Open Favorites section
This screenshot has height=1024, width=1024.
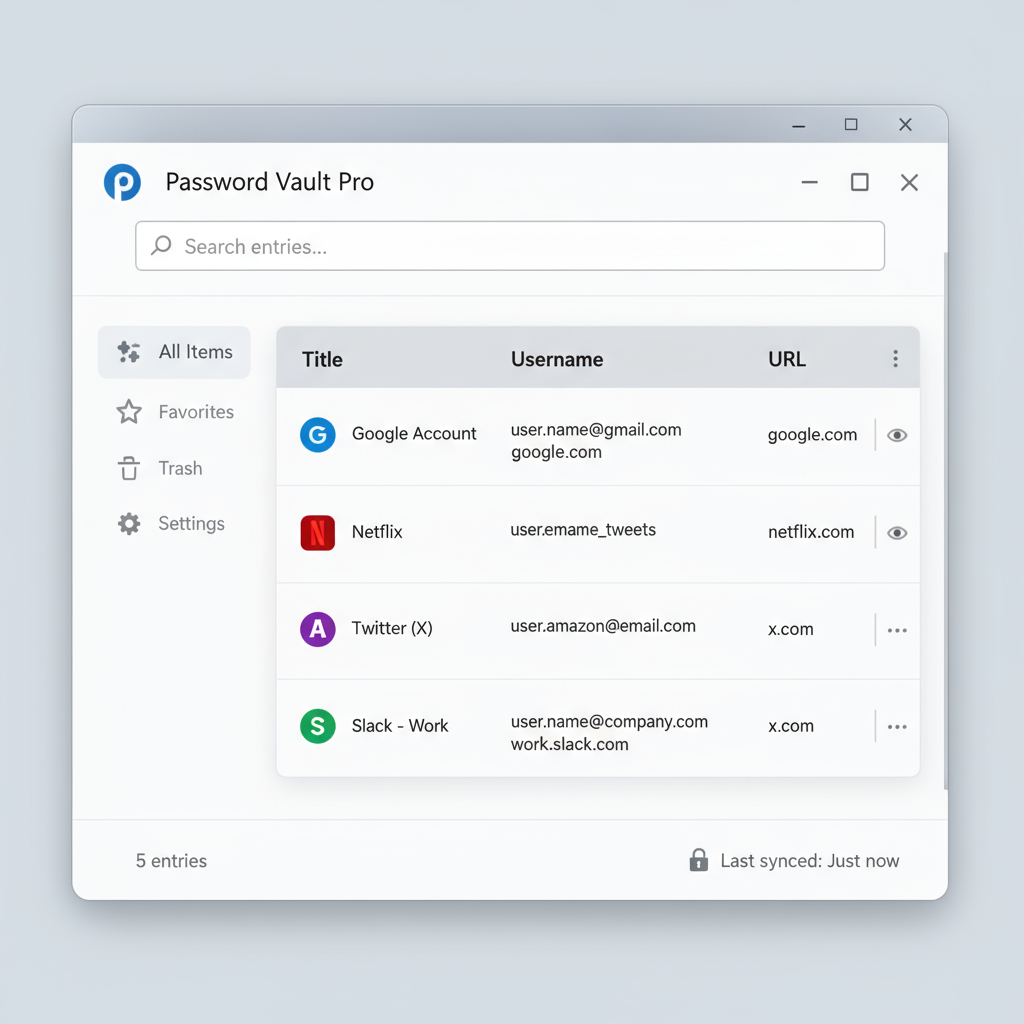(x=174, y=412)
